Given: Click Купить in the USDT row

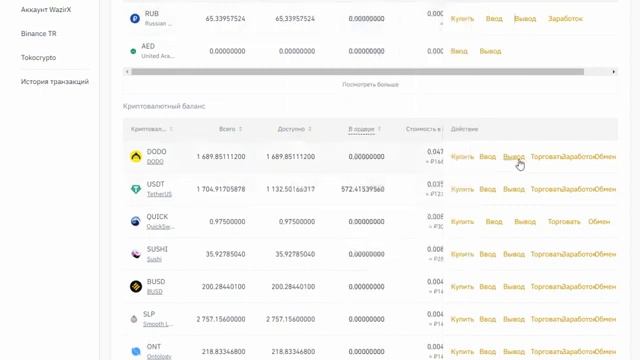Looking at the screenshot, I should tap(462, 189).
